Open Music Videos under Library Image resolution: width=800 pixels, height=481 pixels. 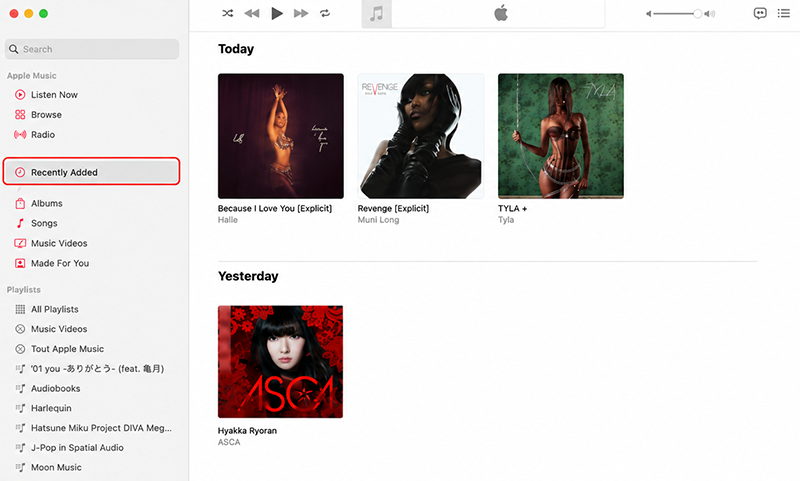point(59,243)
